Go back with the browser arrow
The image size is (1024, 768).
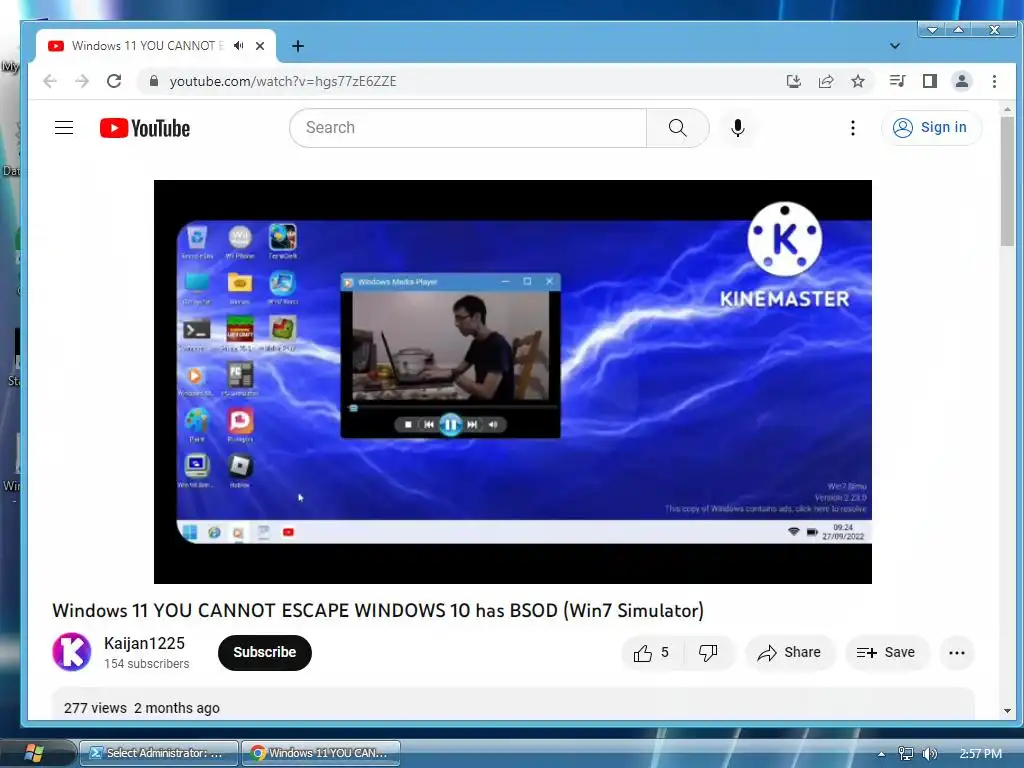[x=50, y=81]
